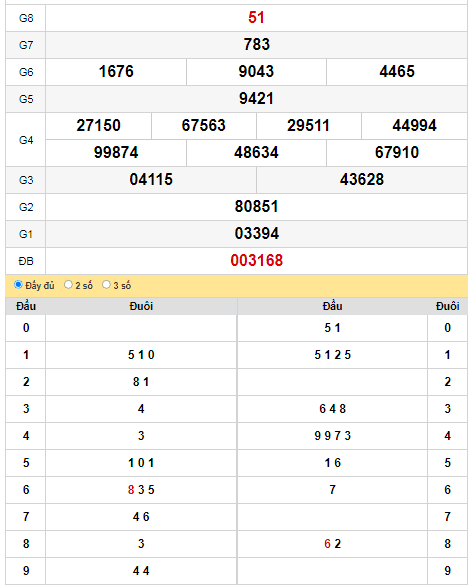The image size is (471, 588).
Task: Click the left "Đuôi" column header
Action: [141, 306]
